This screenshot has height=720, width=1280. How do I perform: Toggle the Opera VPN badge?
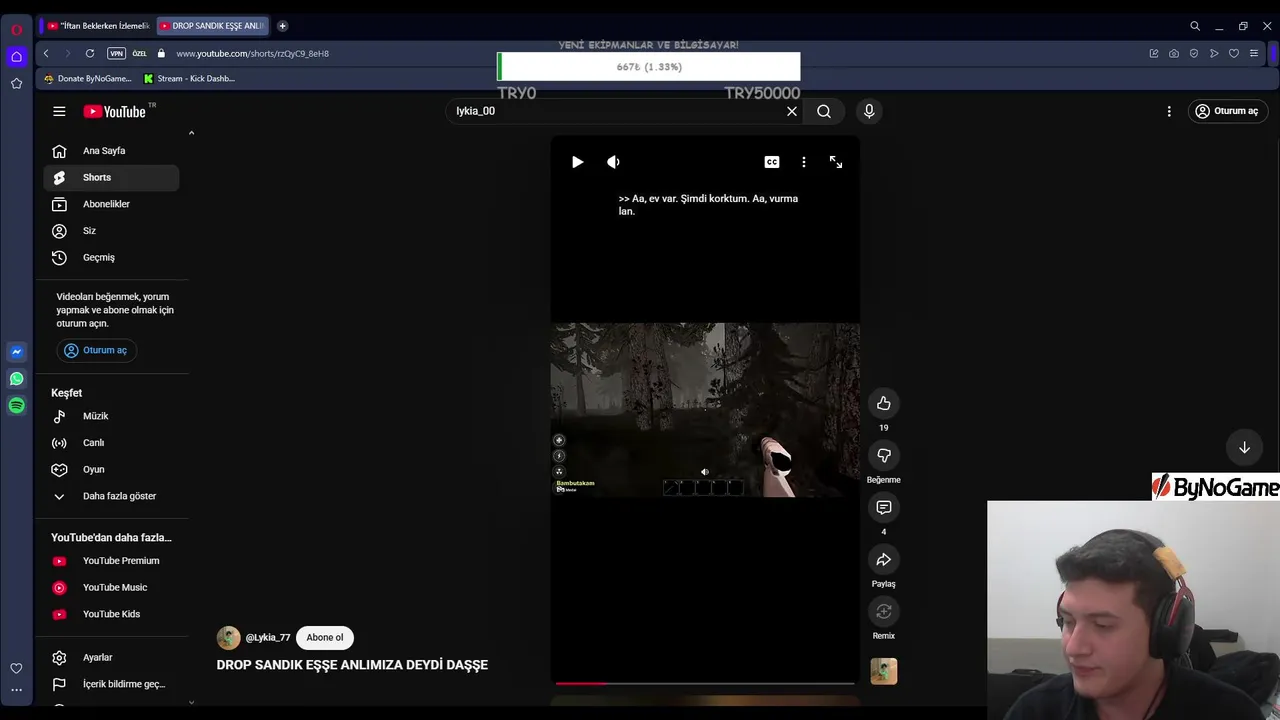(116, 53)
